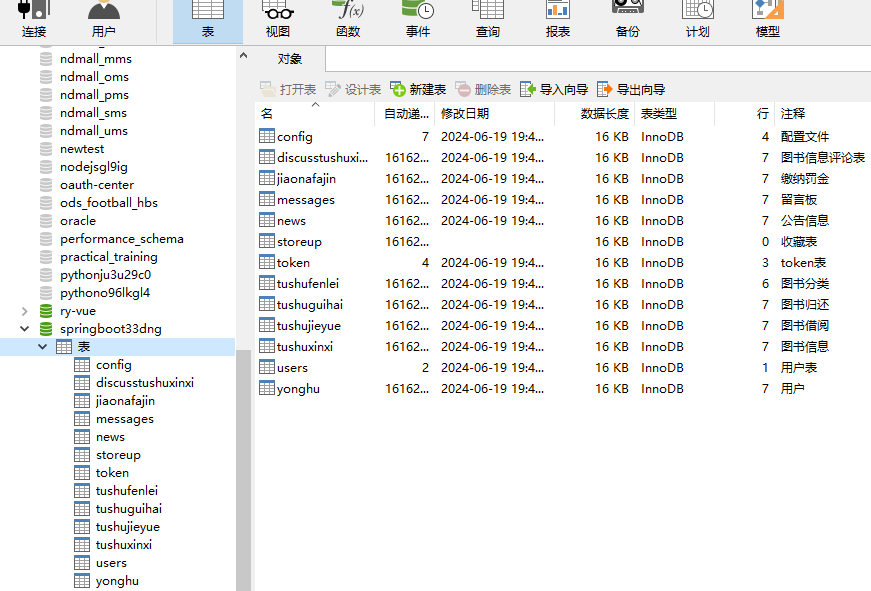The width and height of the screenshot is (871, 591).
Task: Select the tushuxinxi table in the sidebar
Action: [122, 544]
